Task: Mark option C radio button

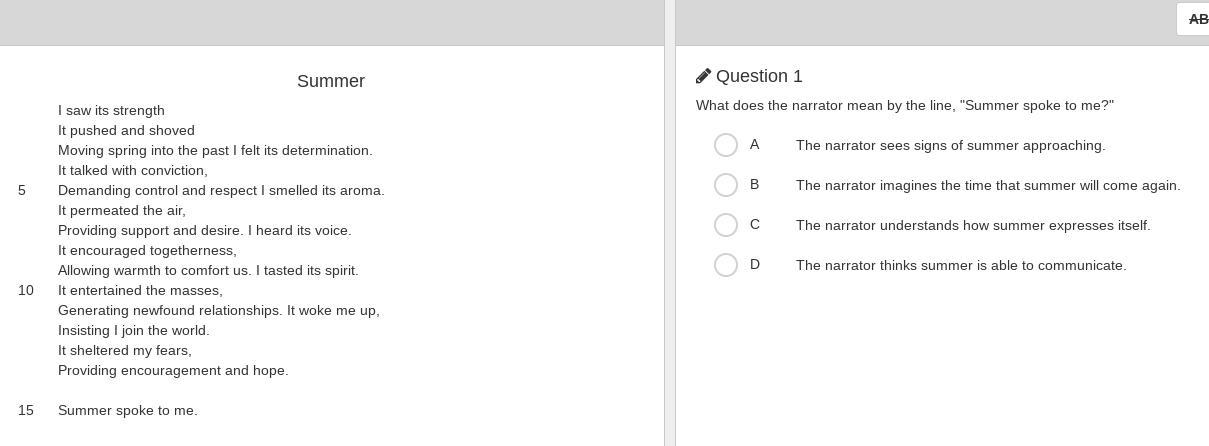Action: (x=726, y=225)
